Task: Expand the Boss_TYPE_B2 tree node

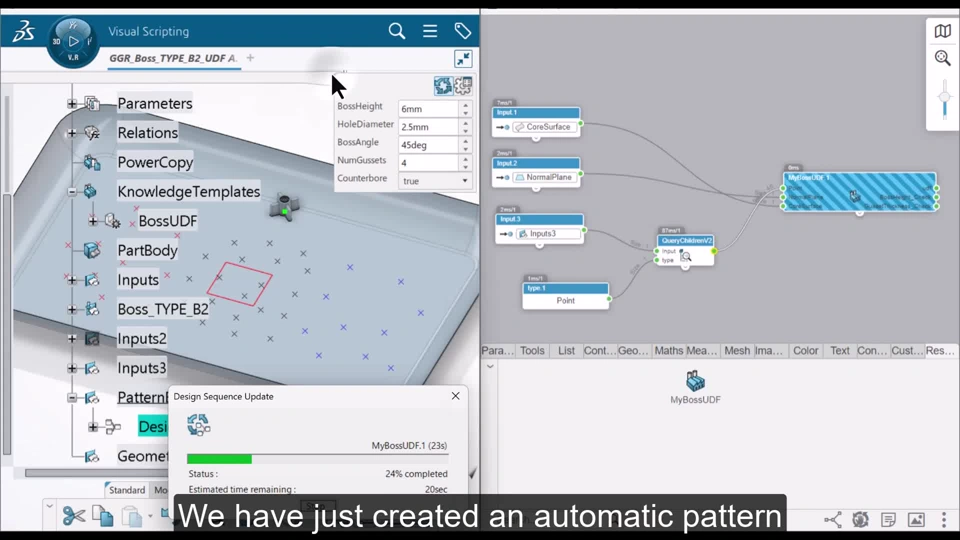Action: [72, 309]
